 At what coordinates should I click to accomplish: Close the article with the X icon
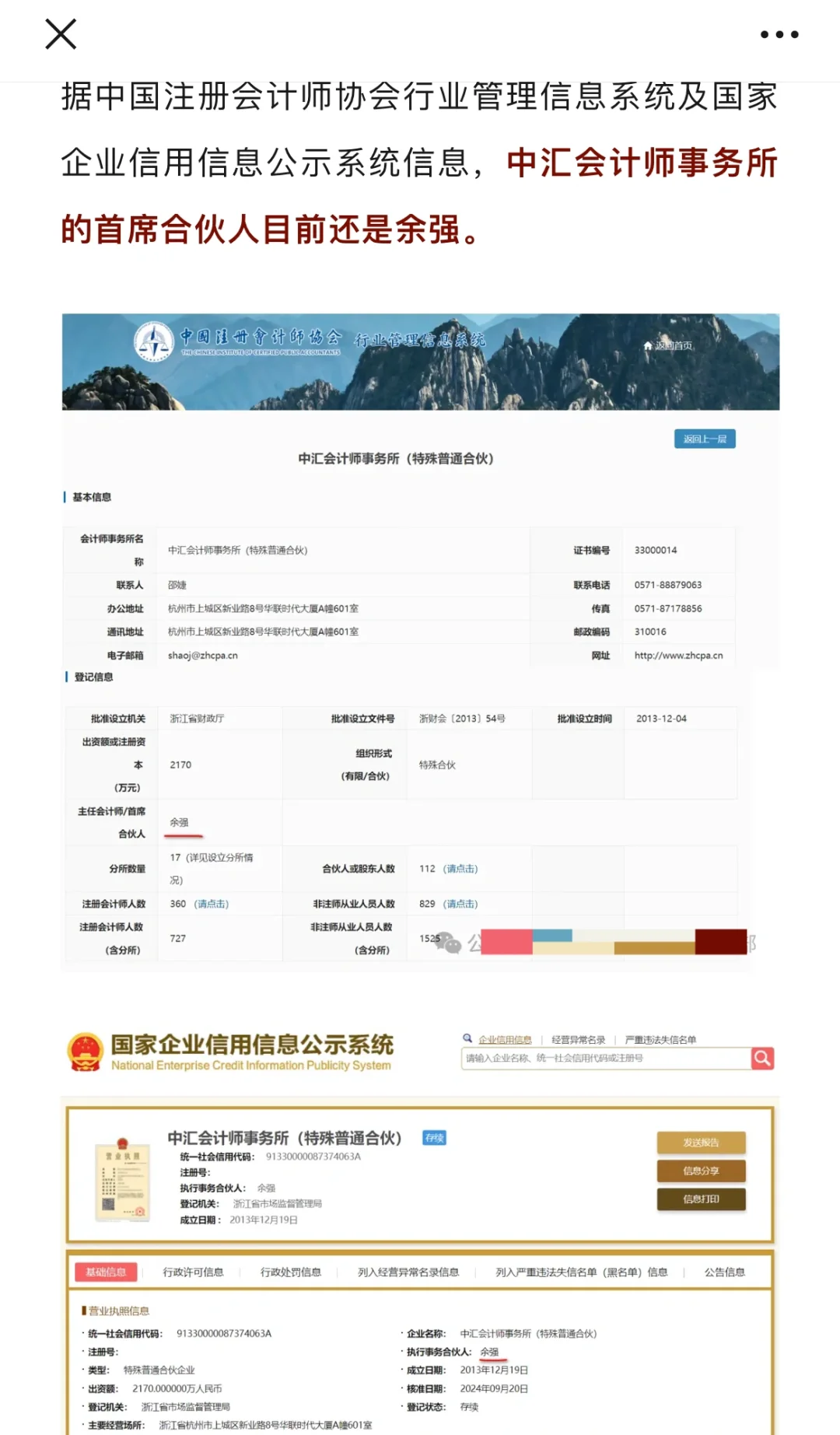click(x=61, y=34)
